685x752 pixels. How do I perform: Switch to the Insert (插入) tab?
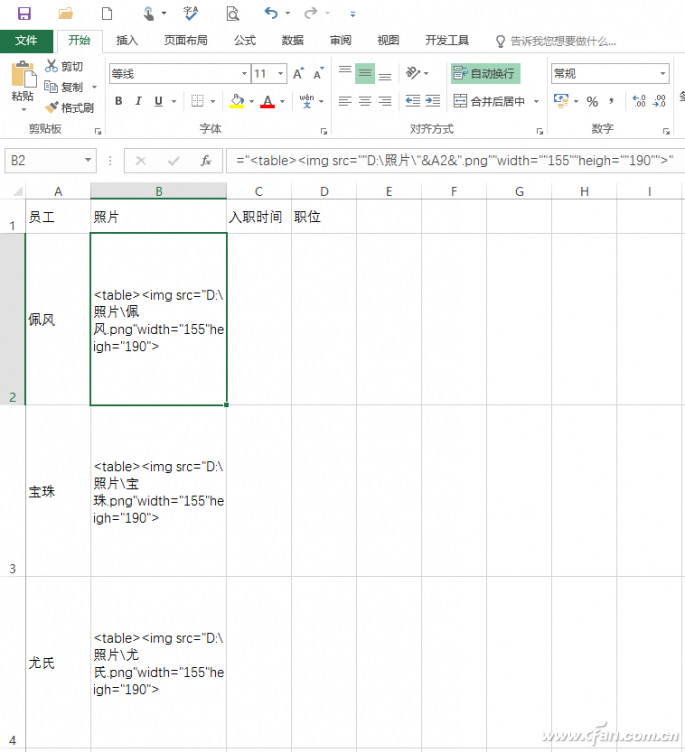[127, 41]
